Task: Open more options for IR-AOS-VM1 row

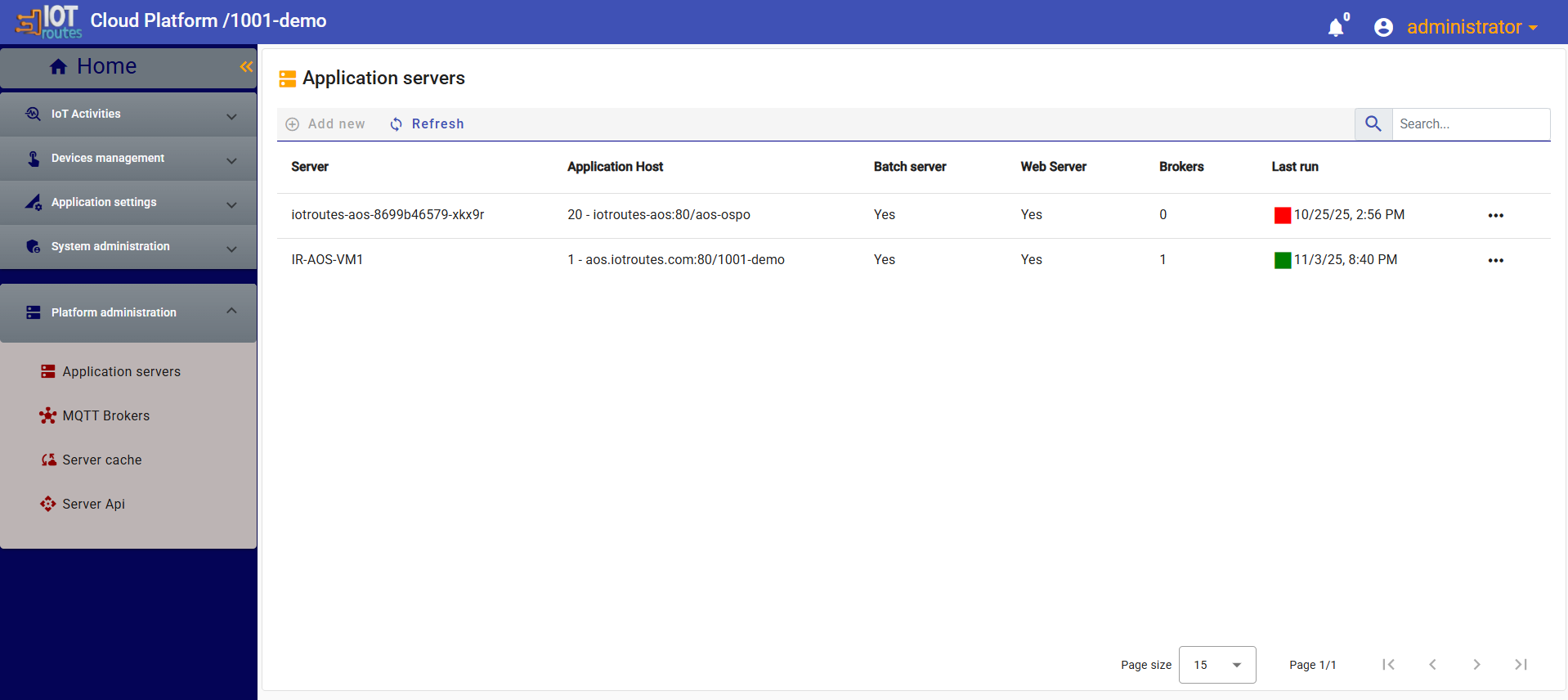Action: [1495, 260]
